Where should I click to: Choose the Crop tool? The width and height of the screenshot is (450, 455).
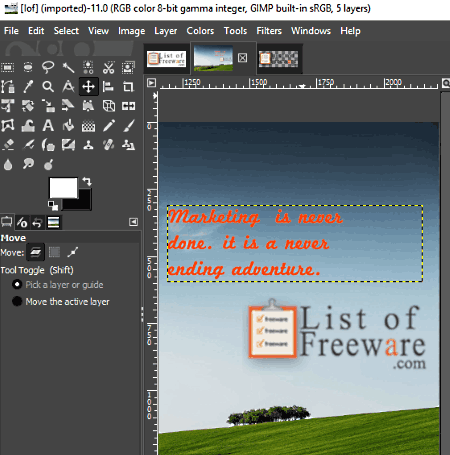(128, 87)
